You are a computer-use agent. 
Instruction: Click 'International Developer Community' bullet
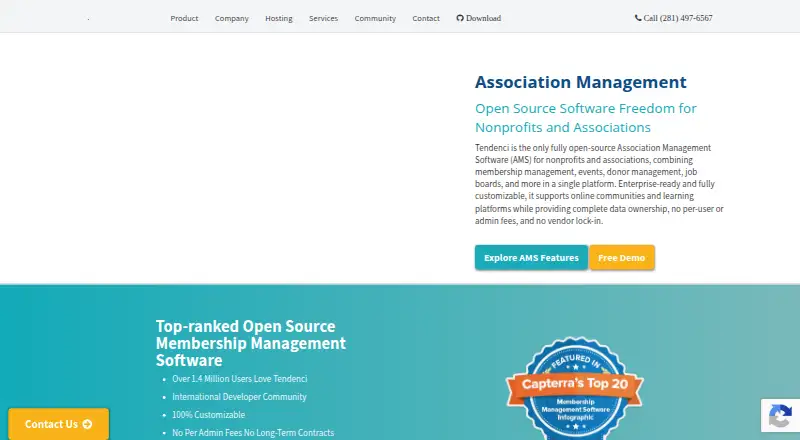(239, 397)
